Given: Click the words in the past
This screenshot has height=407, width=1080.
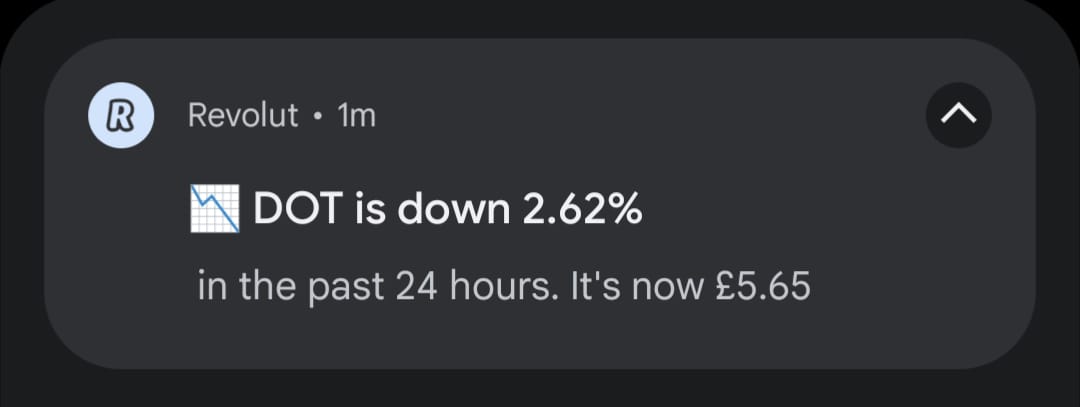Looking at the screenshot, I should 291,288.
